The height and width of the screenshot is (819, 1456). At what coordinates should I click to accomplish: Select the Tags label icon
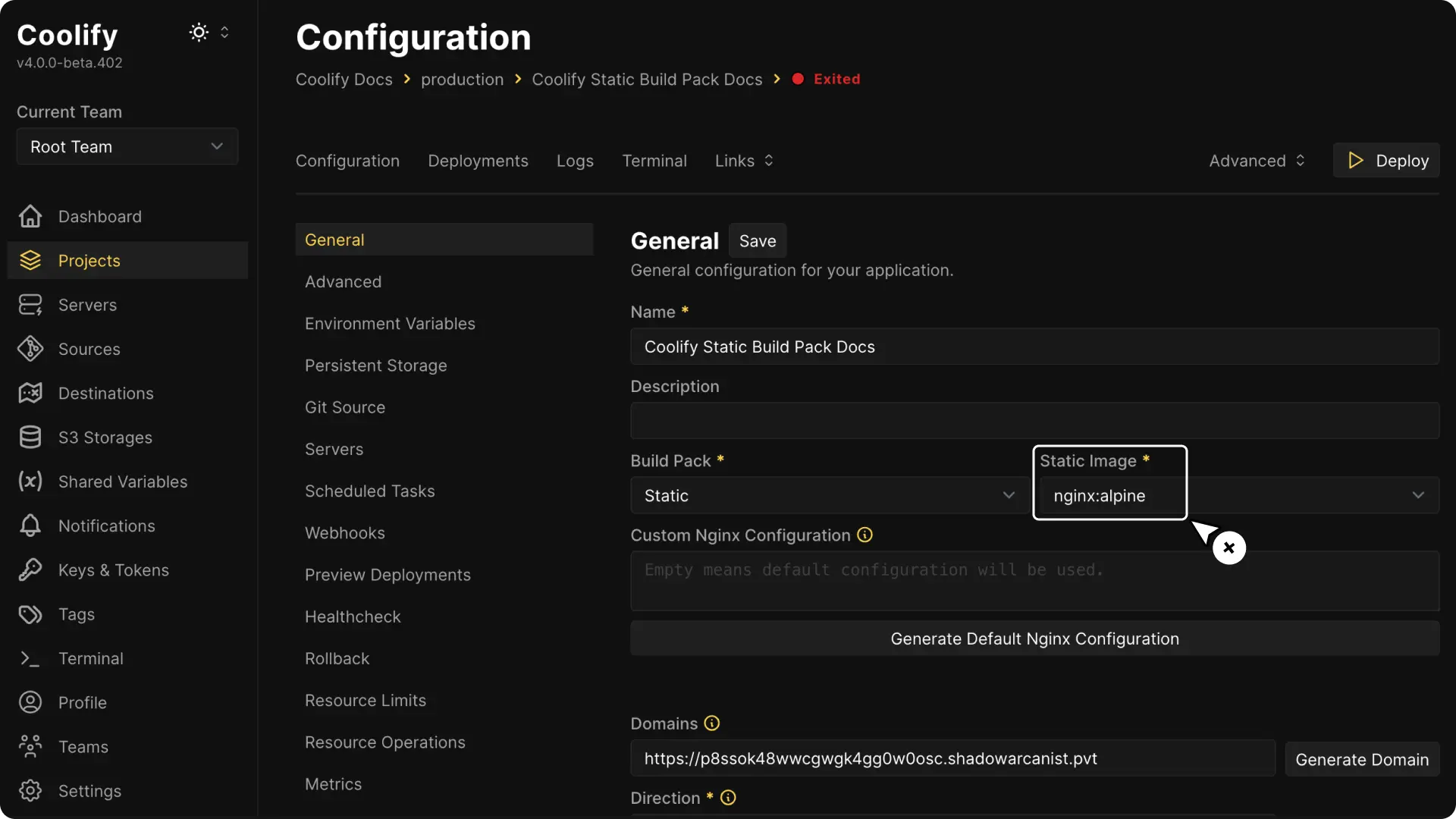[x=30, y=614]
